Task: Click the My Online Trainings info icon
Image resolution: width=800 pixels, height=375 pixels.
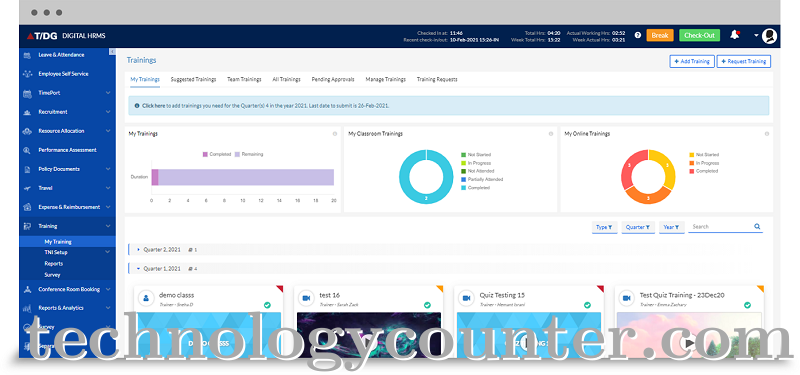Action: tap(767, 134)
